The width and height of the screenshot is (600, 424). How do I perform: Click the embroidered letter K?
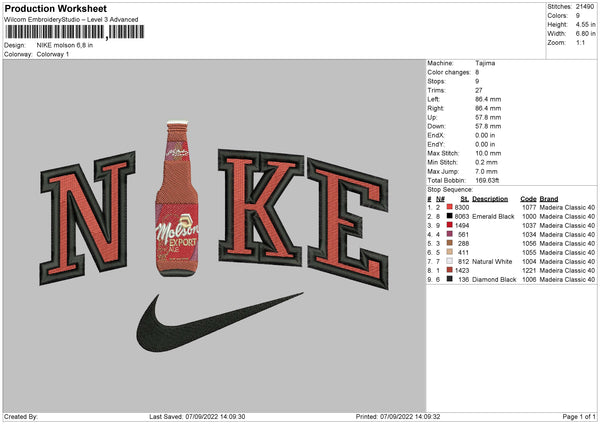click(x=261, y=207)
